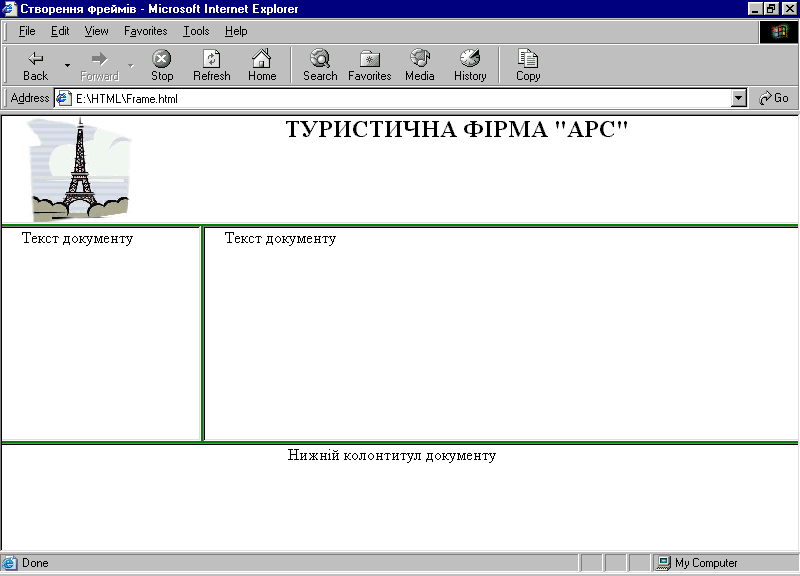Click the IE icon in the status bar

9,563
